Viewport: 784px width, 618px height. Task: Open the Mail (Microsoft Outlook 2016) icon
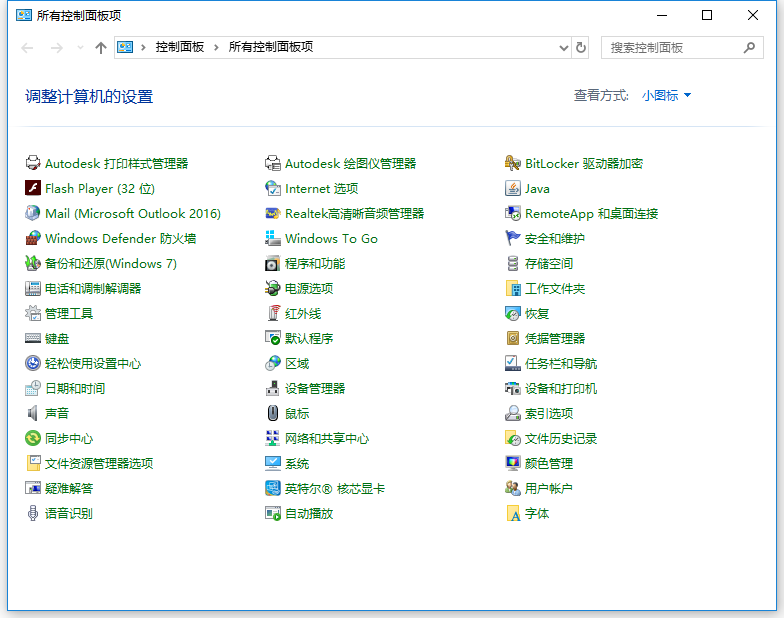click(x=33, y=213)
